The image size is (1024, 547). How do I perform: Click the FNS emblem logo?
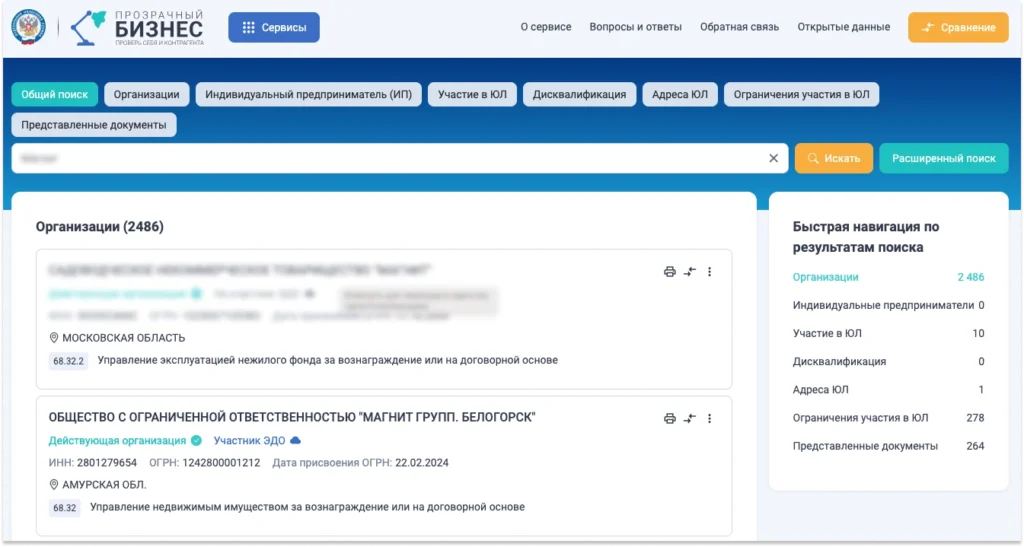click(29, 27)
